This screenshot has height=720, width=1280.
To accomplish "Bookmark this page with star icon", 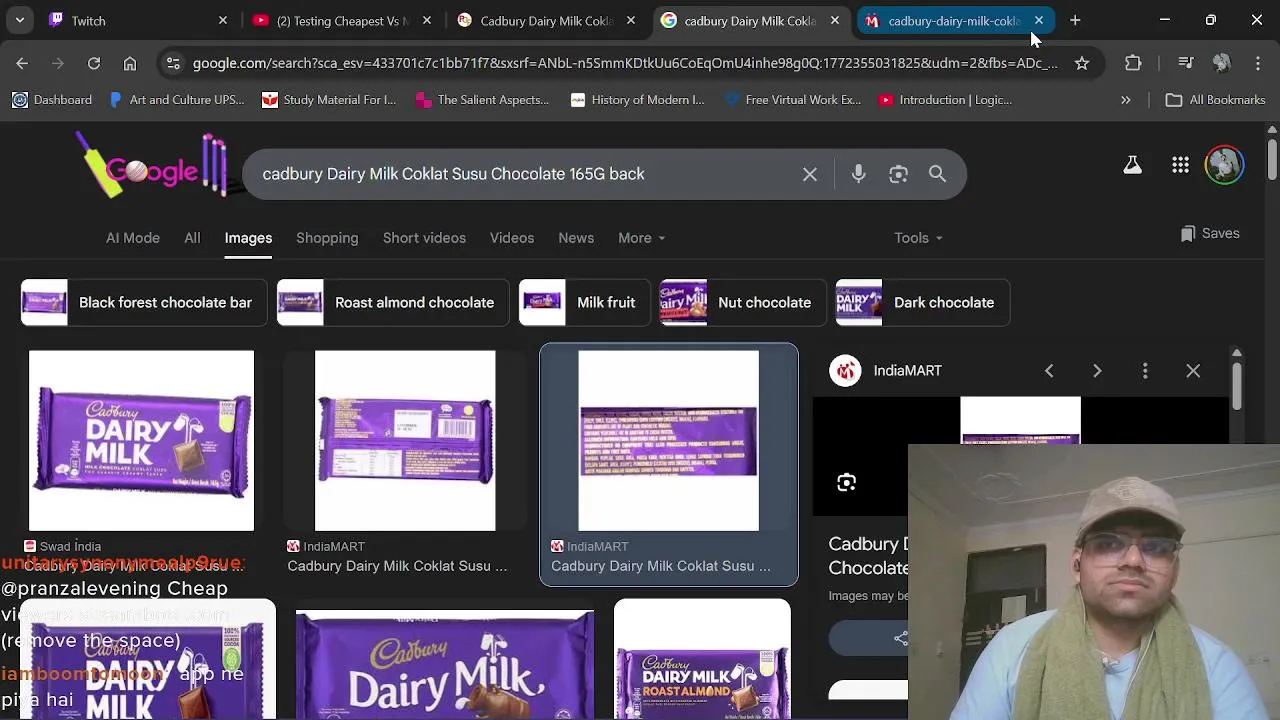I will click(1082, 63).
